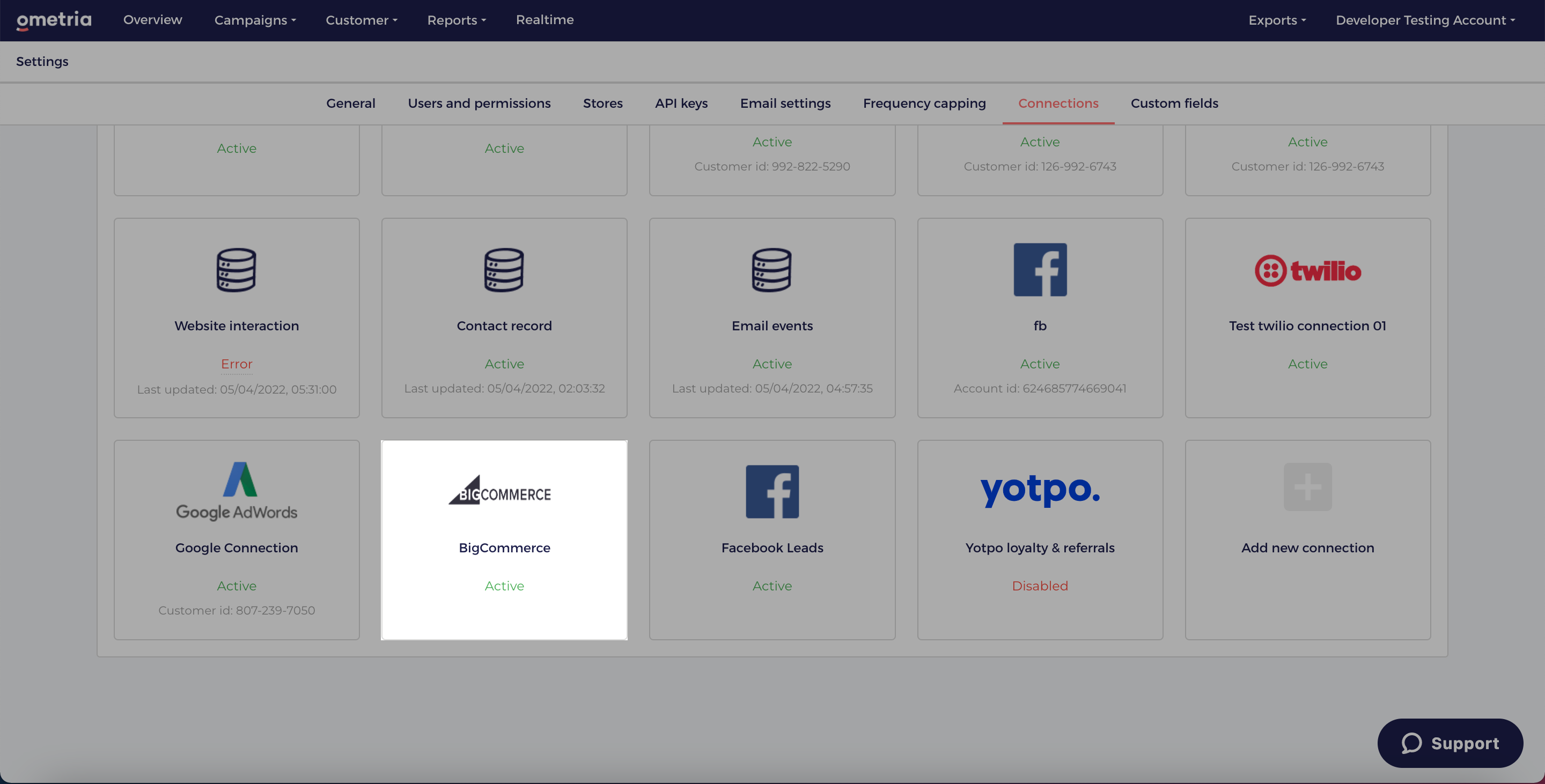Click the Twilio logo
The height and width of the screenshot is (784, 1545).
[1307, 271]
